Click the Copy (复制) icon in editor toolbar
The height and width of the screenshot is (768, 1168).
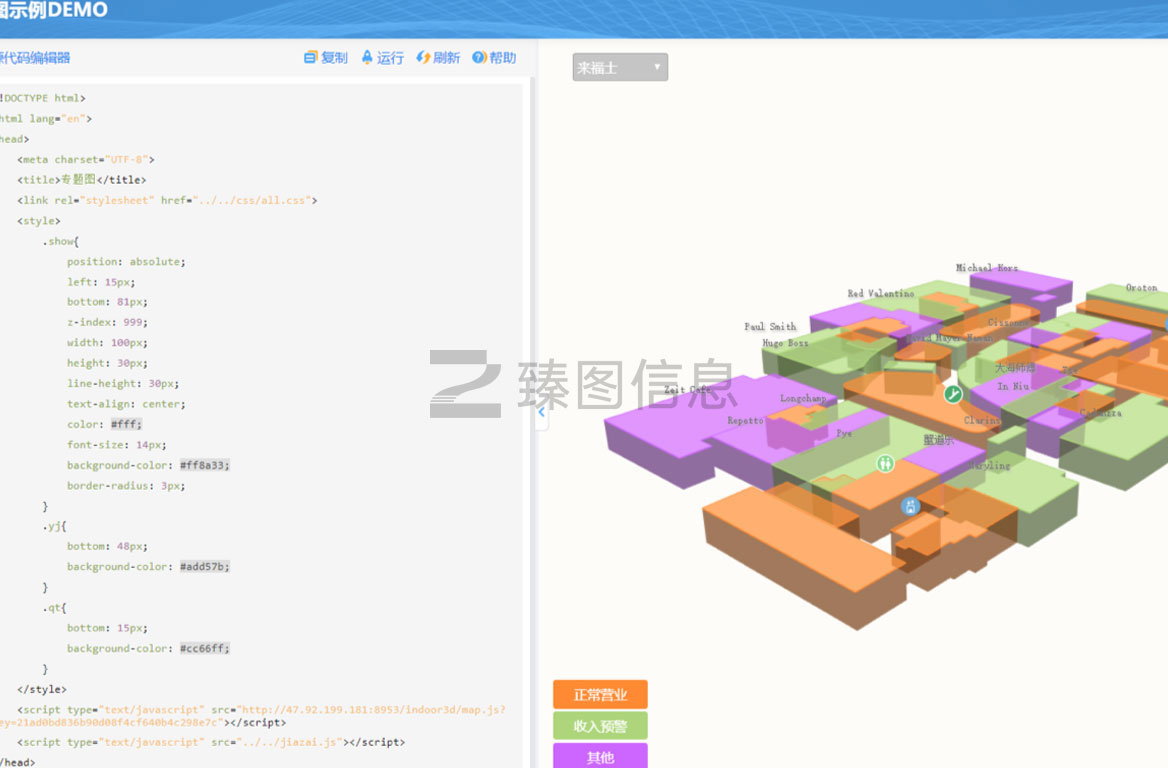311,58
